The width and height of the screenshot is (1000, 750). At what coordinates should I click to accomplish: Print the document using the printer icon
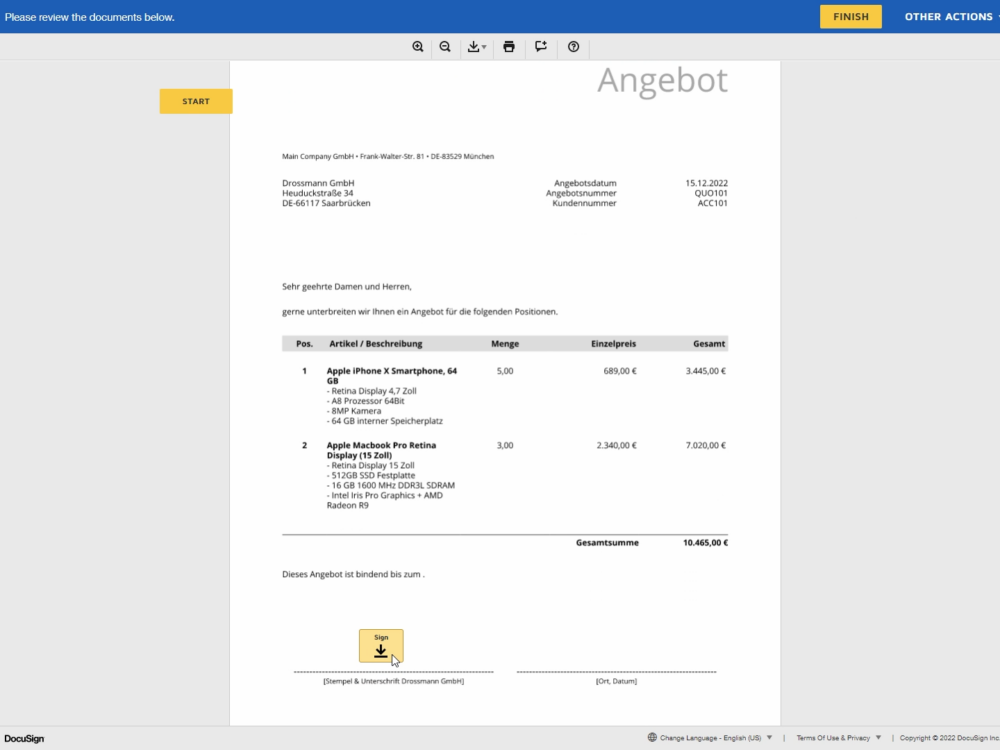(x=509, y=47)
